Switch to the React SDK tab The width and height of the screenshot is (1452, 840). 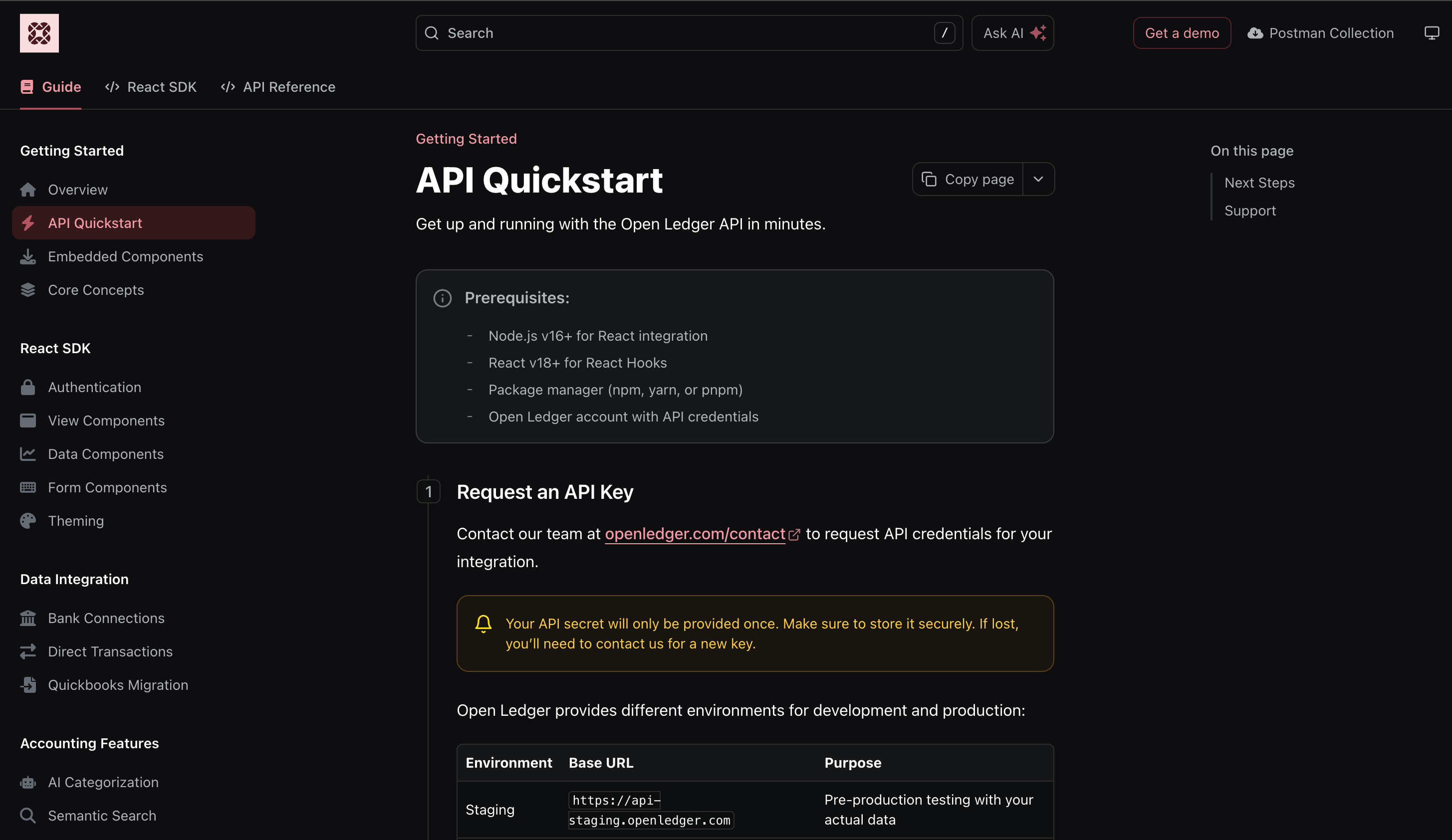[x=151, y=87]
